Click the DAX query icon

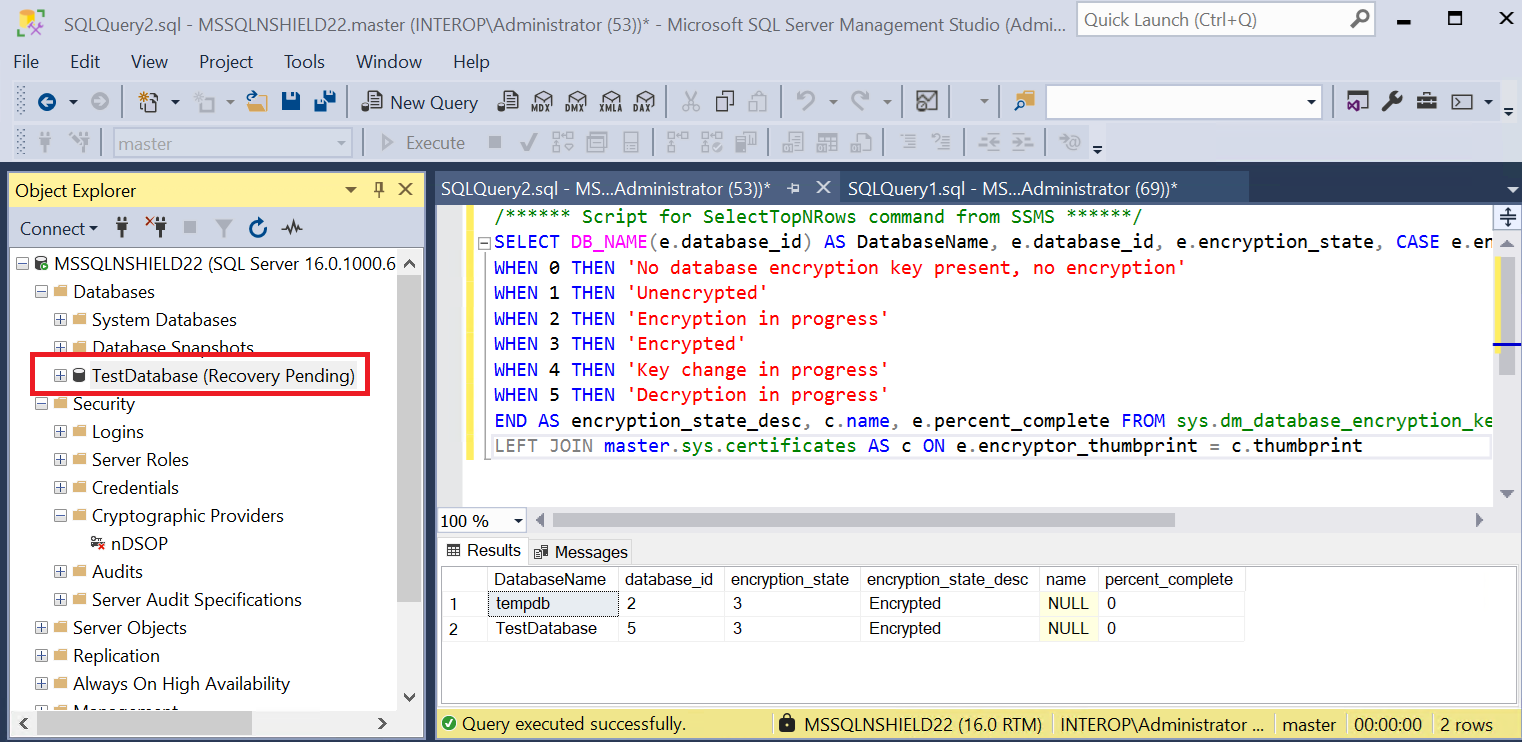(x=643, y=102)
